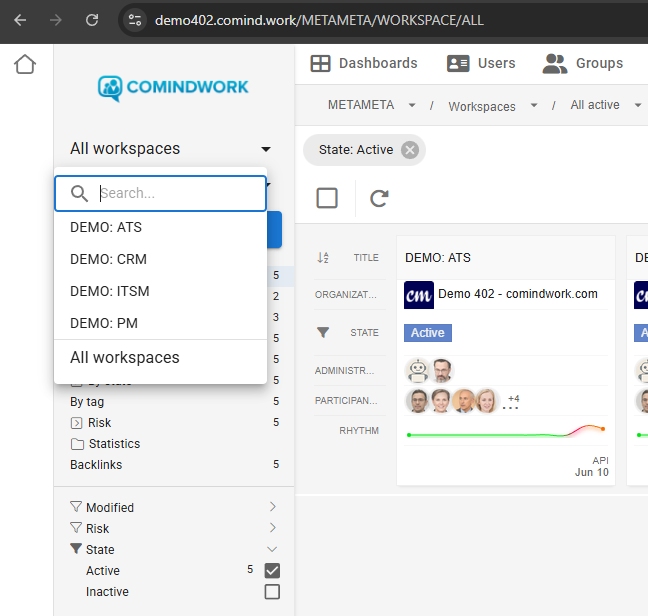Check the Inactive state checkbox

[272, 592]
